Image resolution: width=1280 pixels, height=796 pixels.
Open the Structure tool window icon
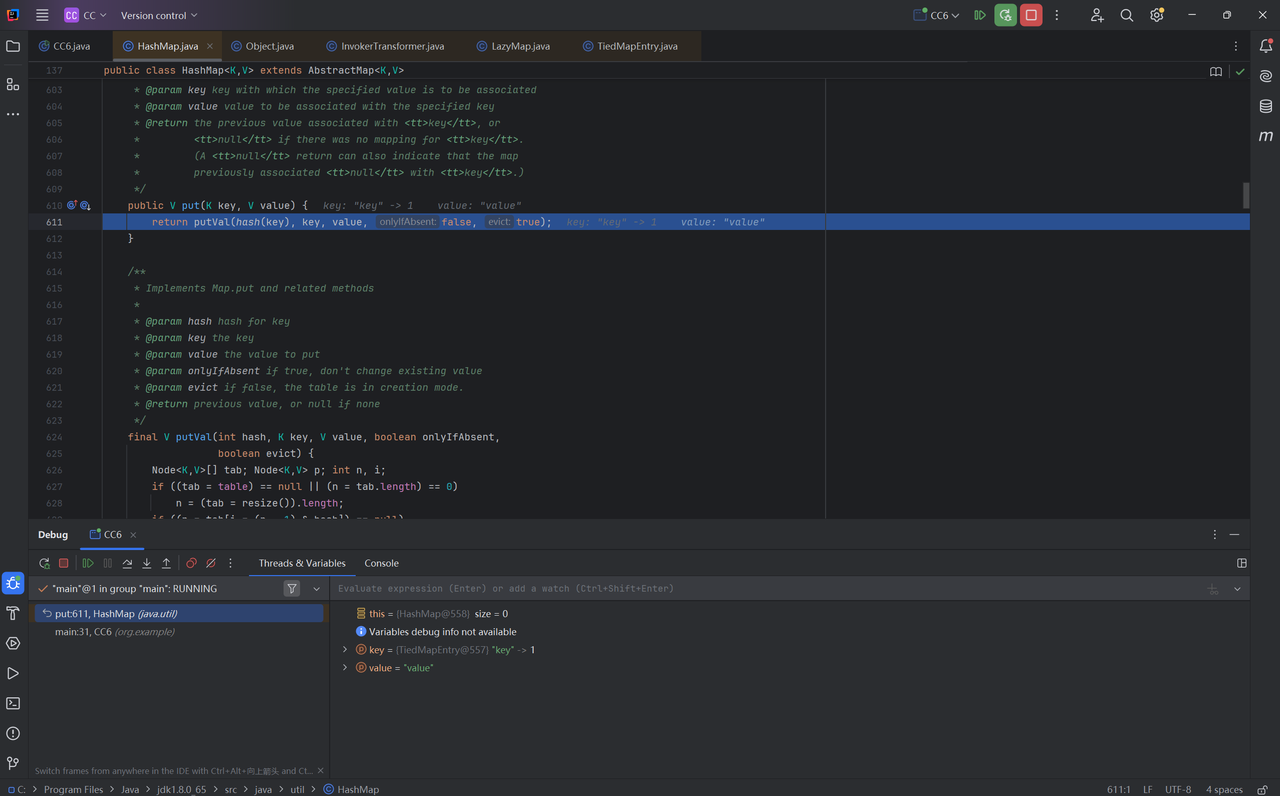pos(13,84)
